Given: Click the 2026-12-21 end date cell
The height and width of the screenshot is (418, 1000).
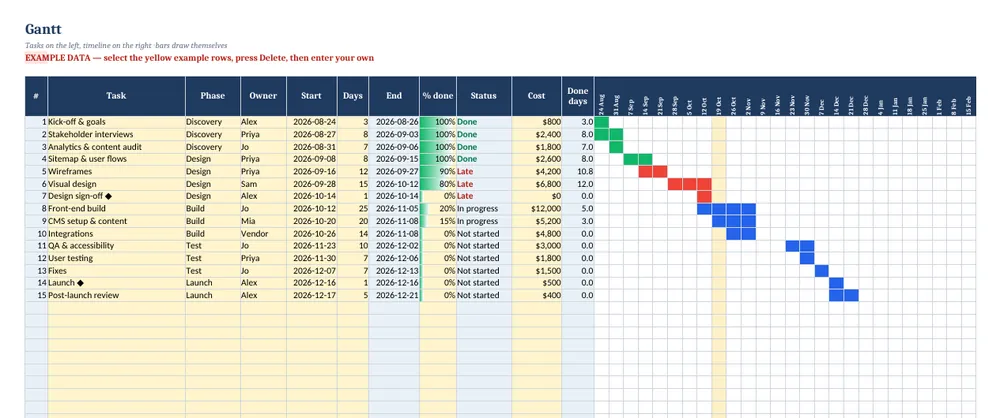Looking at the screenshot, I should (x=394, y=295).
